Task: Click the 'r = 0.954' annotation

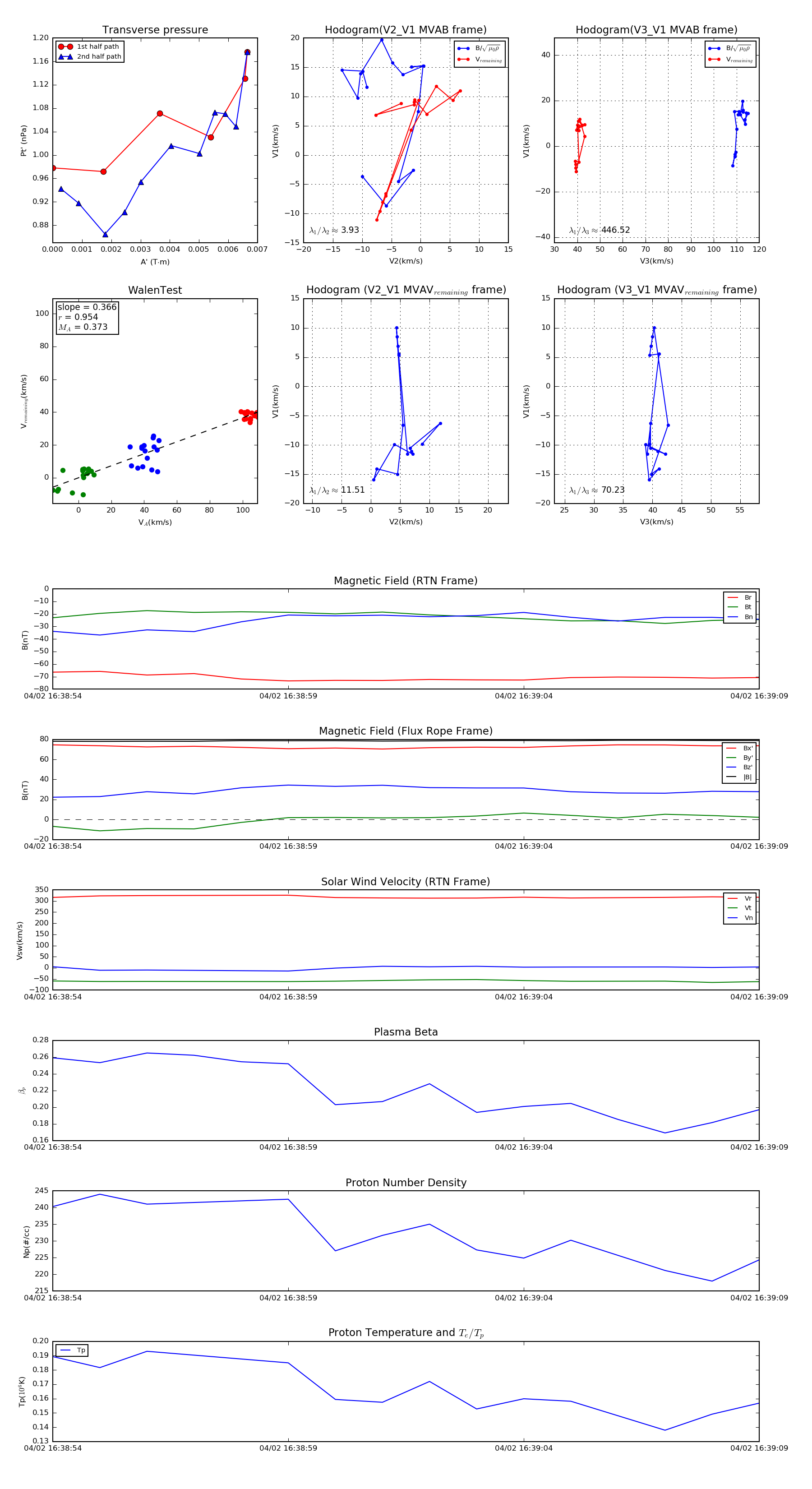Action: click(78, 317)
